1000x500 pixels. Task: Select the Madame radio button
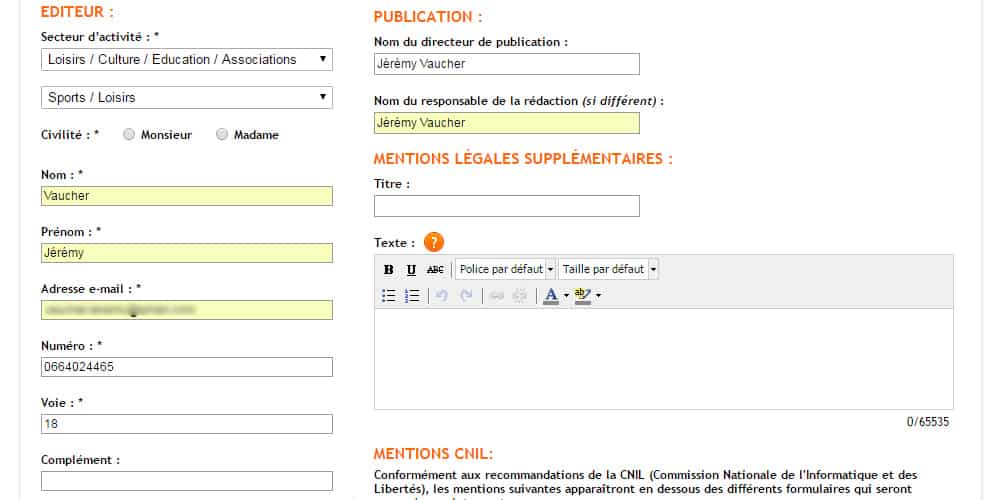click(x=221, y=135)
